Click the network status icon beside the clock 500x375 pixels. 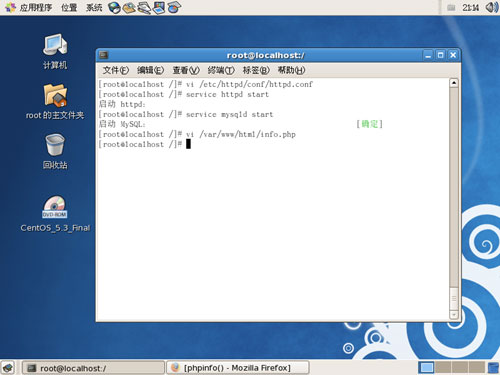point(451,8)
